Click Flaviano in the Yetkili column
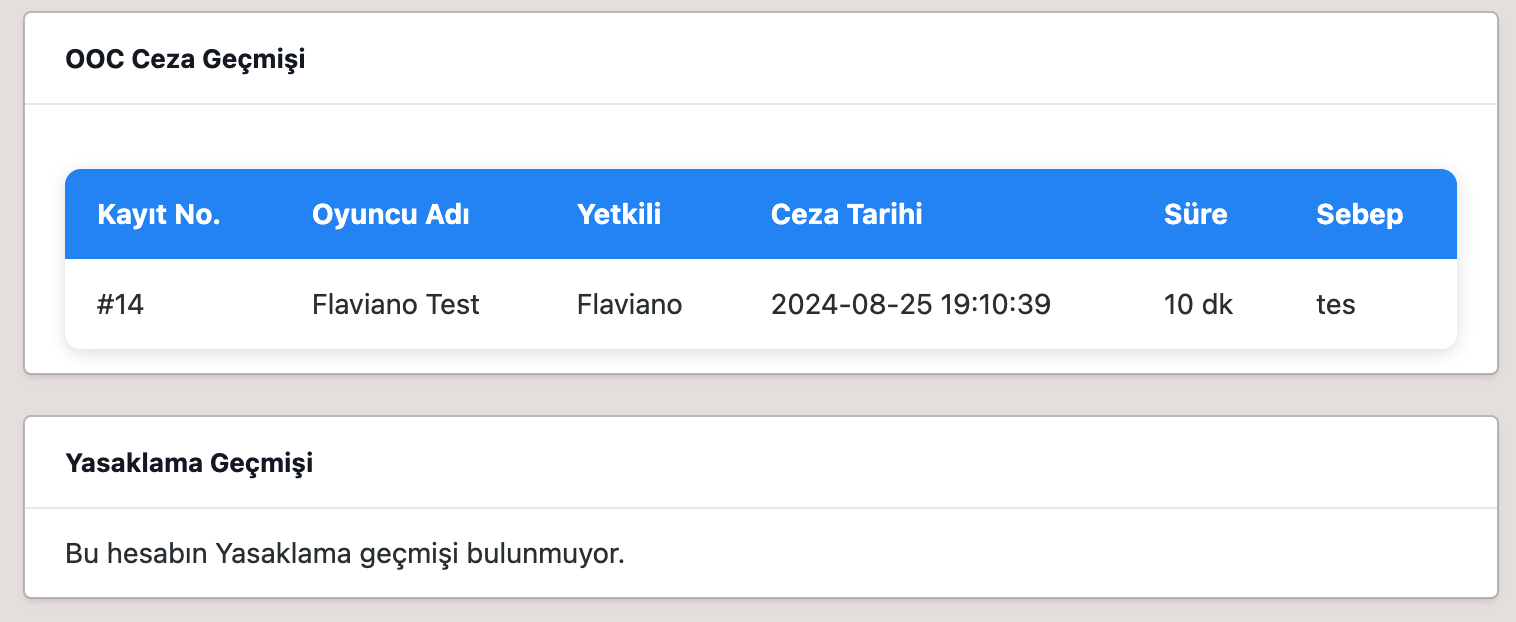This screenshot has width=1516, height=622. click(x=629, y=304)
